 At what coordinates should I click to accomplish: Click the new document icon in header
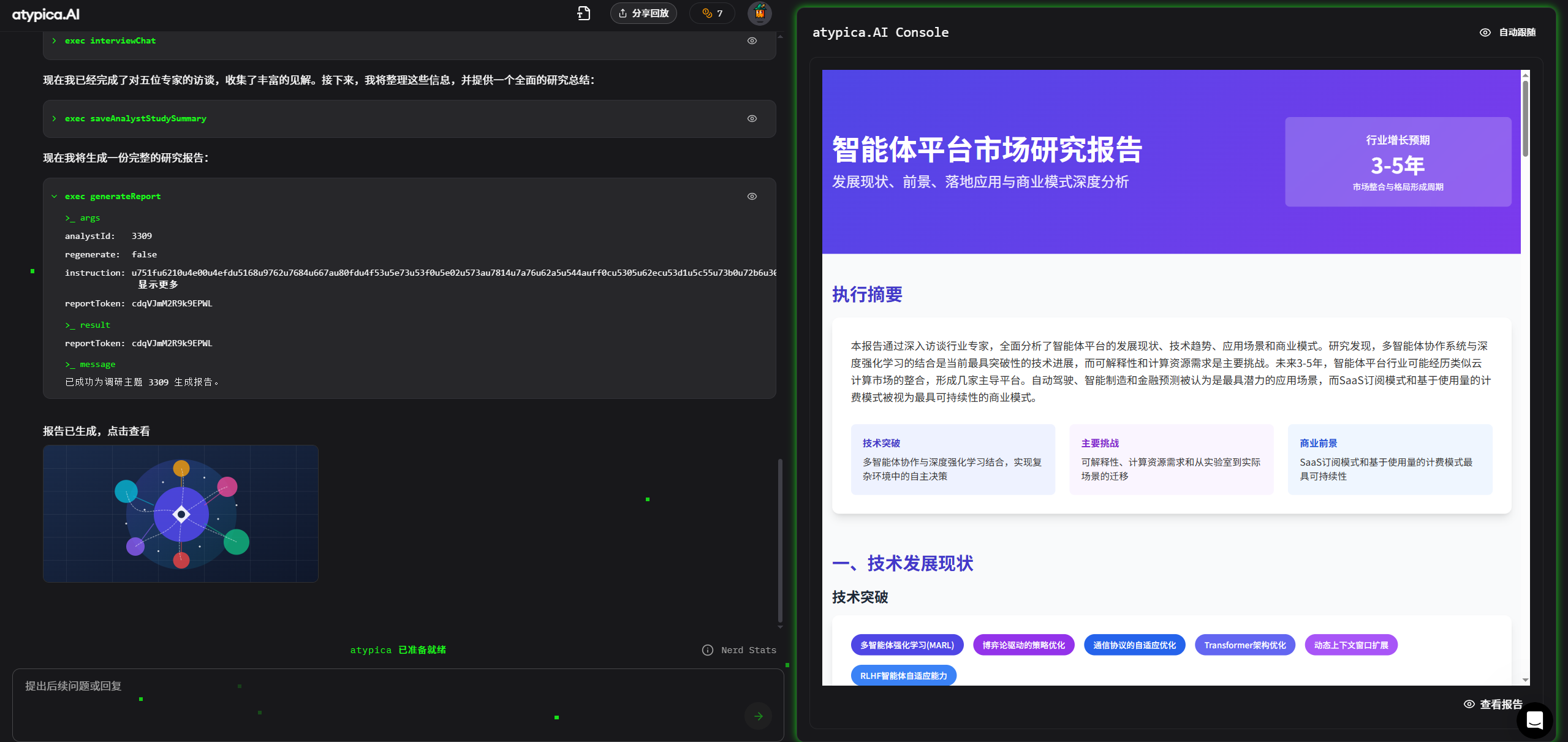click(583, 13)
